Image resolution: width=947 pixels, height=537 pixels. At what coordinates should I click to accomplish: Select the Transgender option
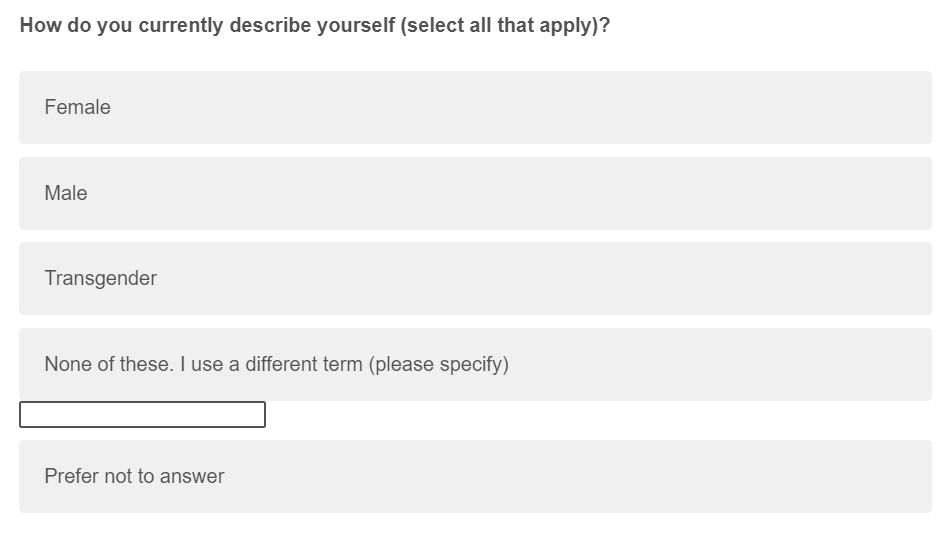(x=474, y=278)
